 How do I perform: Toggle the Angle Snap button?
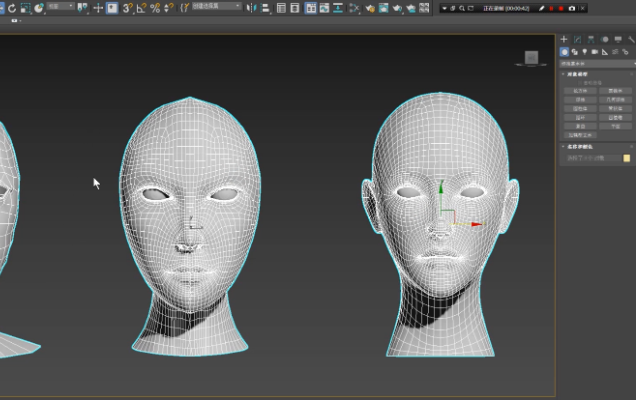click(141, 8)
